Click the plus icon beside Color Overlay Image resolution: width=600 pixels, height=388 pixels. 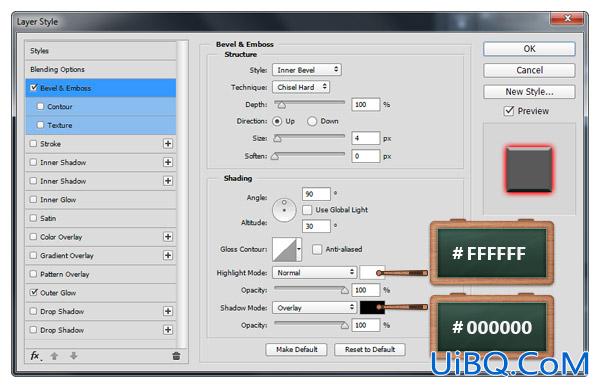pos(168,236)
